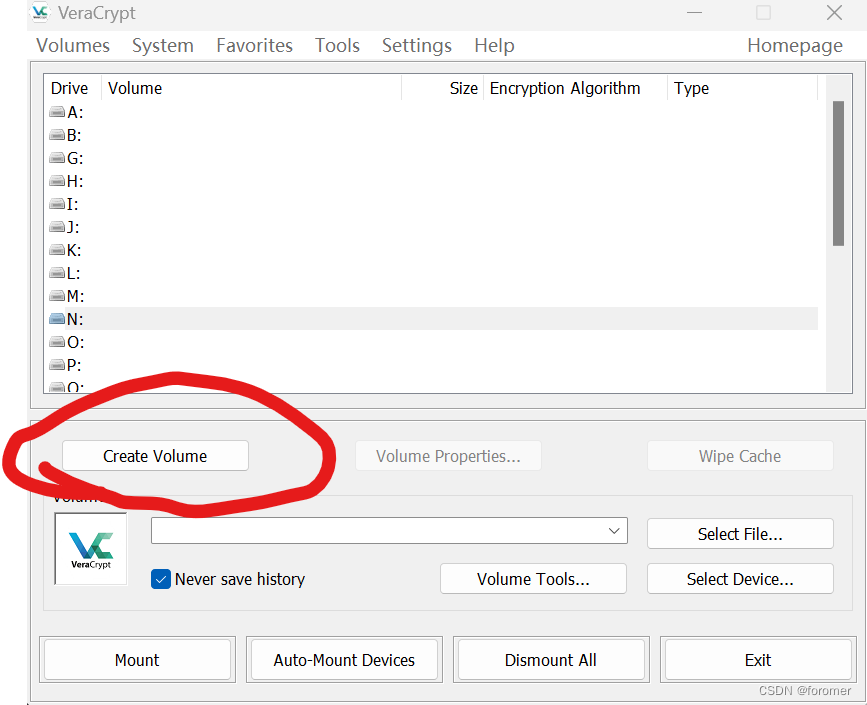This screenshot has height=705, width=867.
Task: Select the drive icon for G:
Action: coord(57,158)
